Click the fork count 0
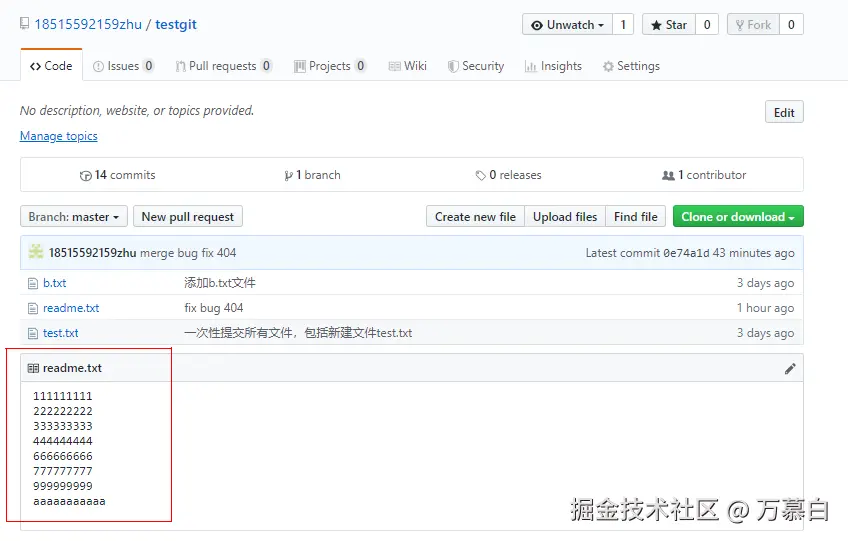 [x=791, y=24]
